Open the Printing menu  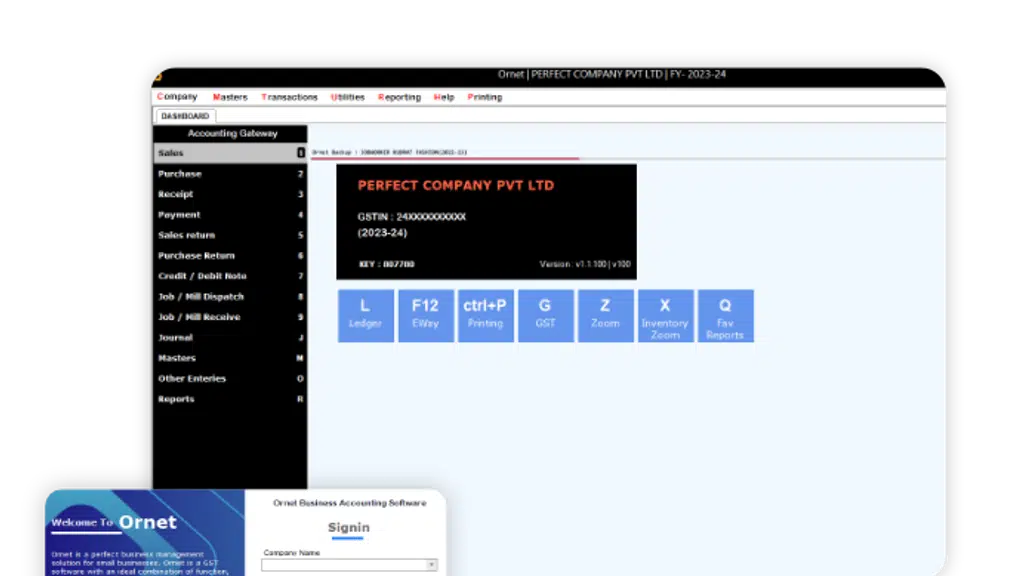pyautogui.click(x=485, y=97)
